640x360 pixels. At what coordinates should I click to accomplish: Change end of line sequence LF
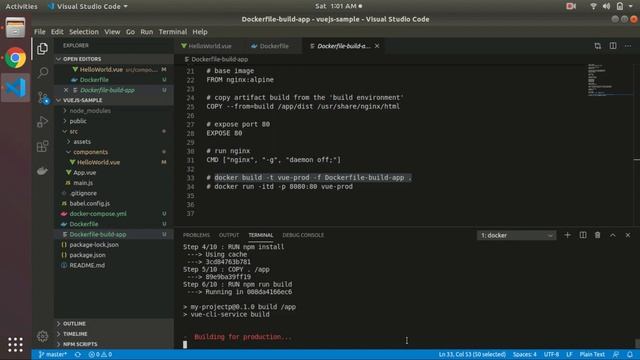(x=569, y=354)
